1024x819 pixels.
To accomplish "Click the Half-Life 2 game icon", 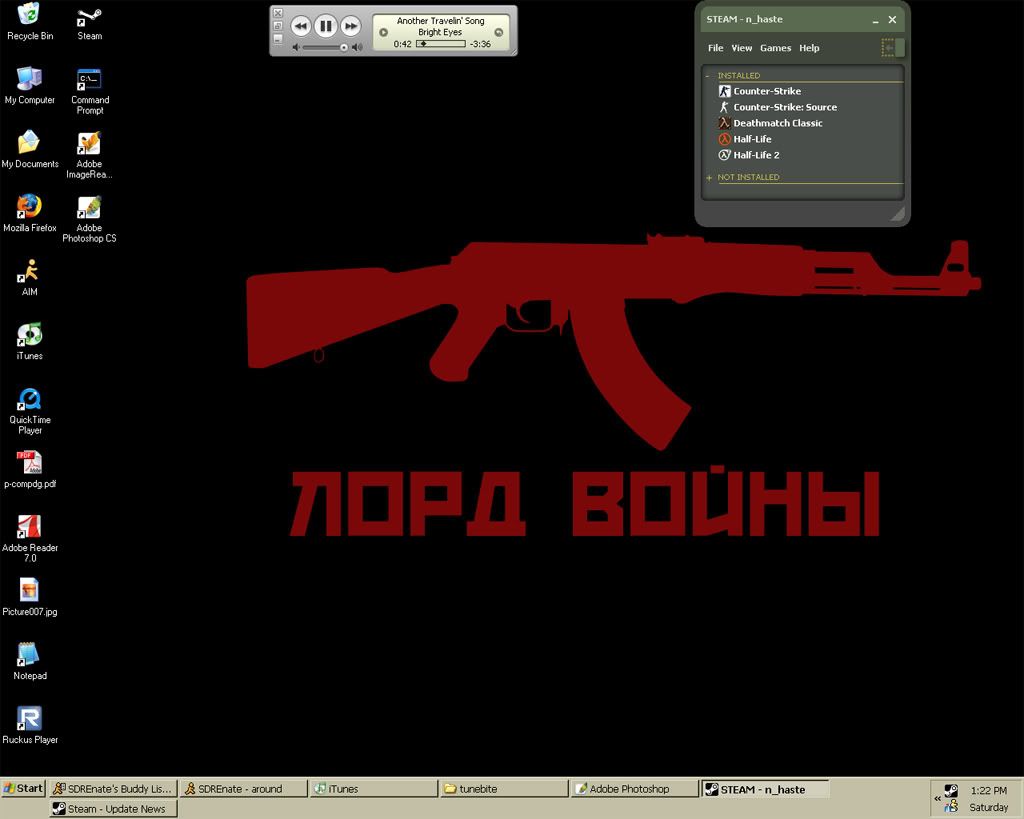I will pos(725,155).
